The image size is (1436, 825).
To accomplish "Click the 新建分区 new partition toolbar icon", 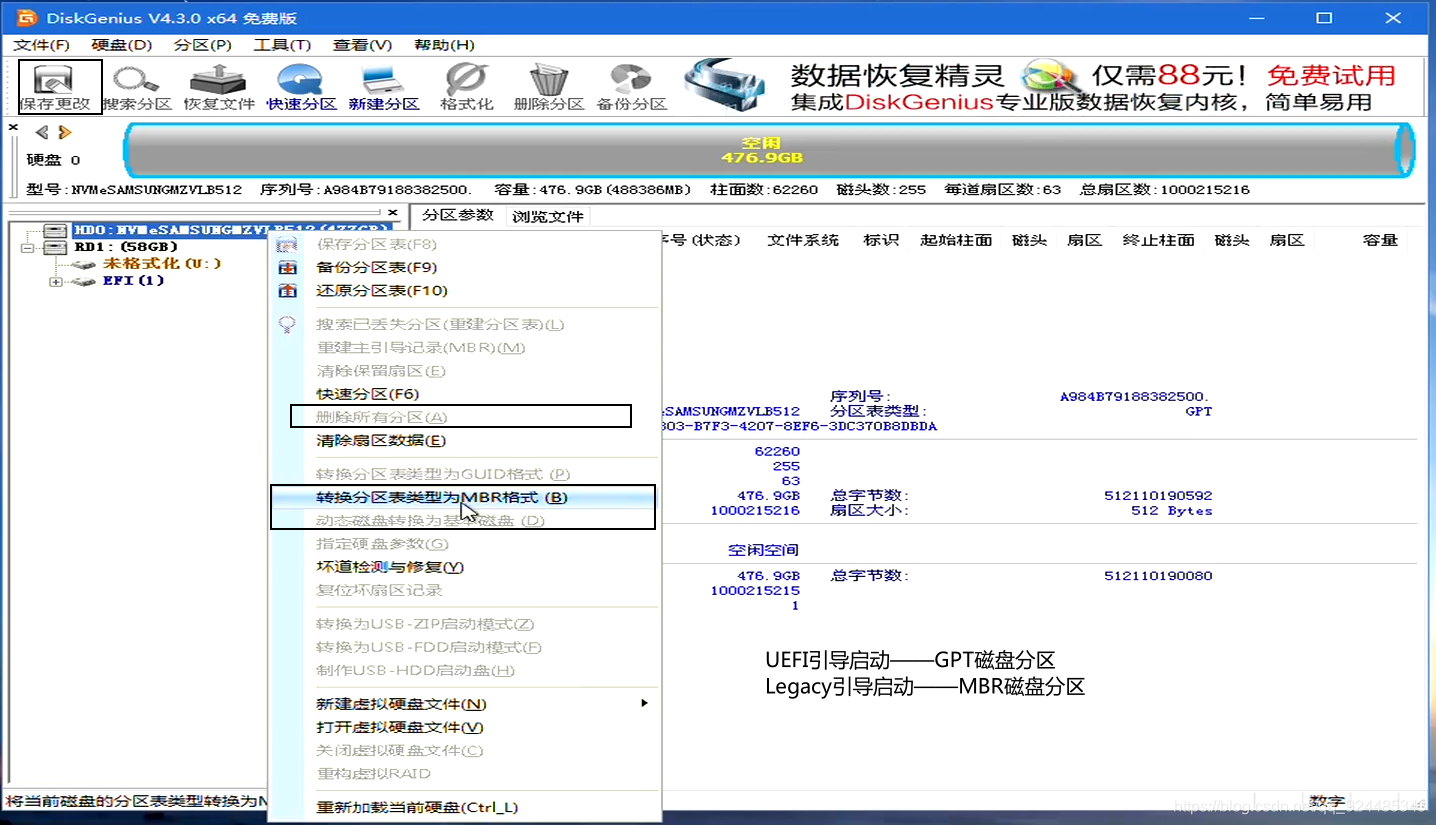I will pyautogui.click(x=383, y=87).
